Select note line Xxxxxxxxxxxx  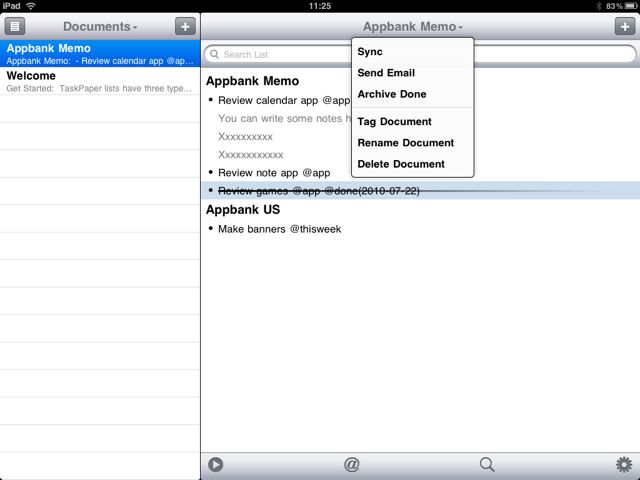(x=251, y=155)
